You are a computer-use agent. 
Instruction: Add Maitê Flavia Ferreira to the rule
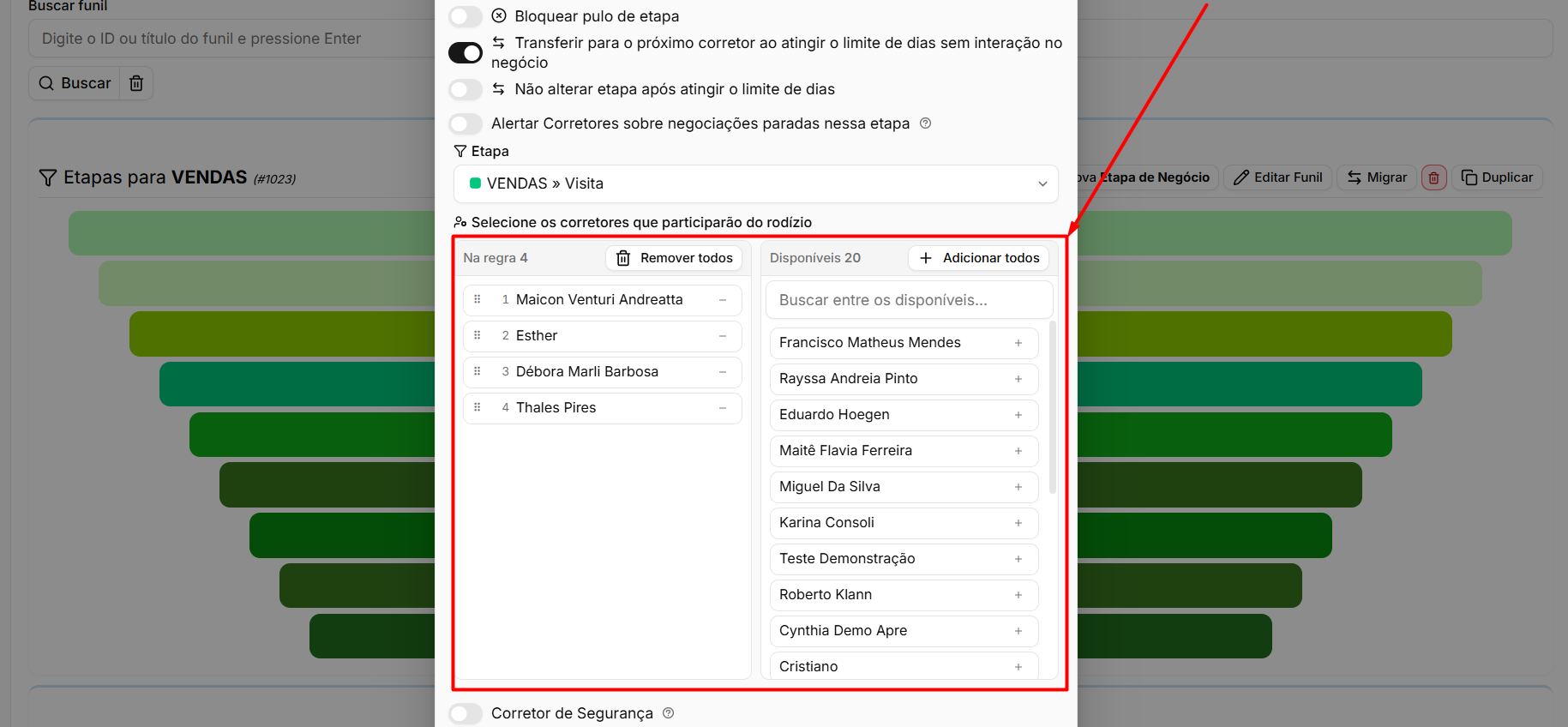pos(1018,451)
